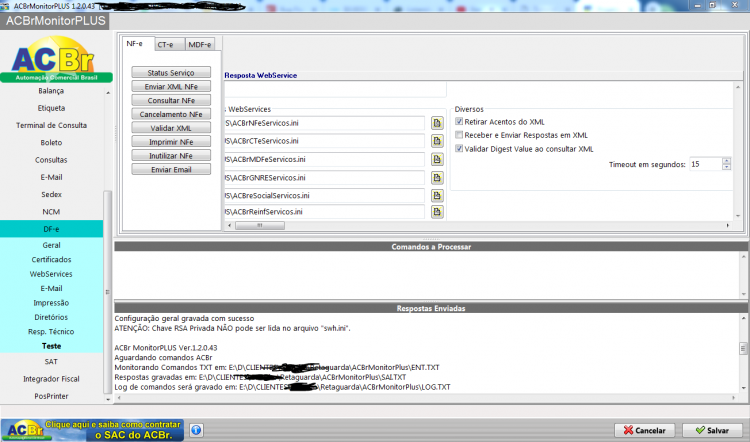This screenshot has height=442, width=750.
Task: Click the ACBrReinfServicos.ini path field
Action: (324, 212)
